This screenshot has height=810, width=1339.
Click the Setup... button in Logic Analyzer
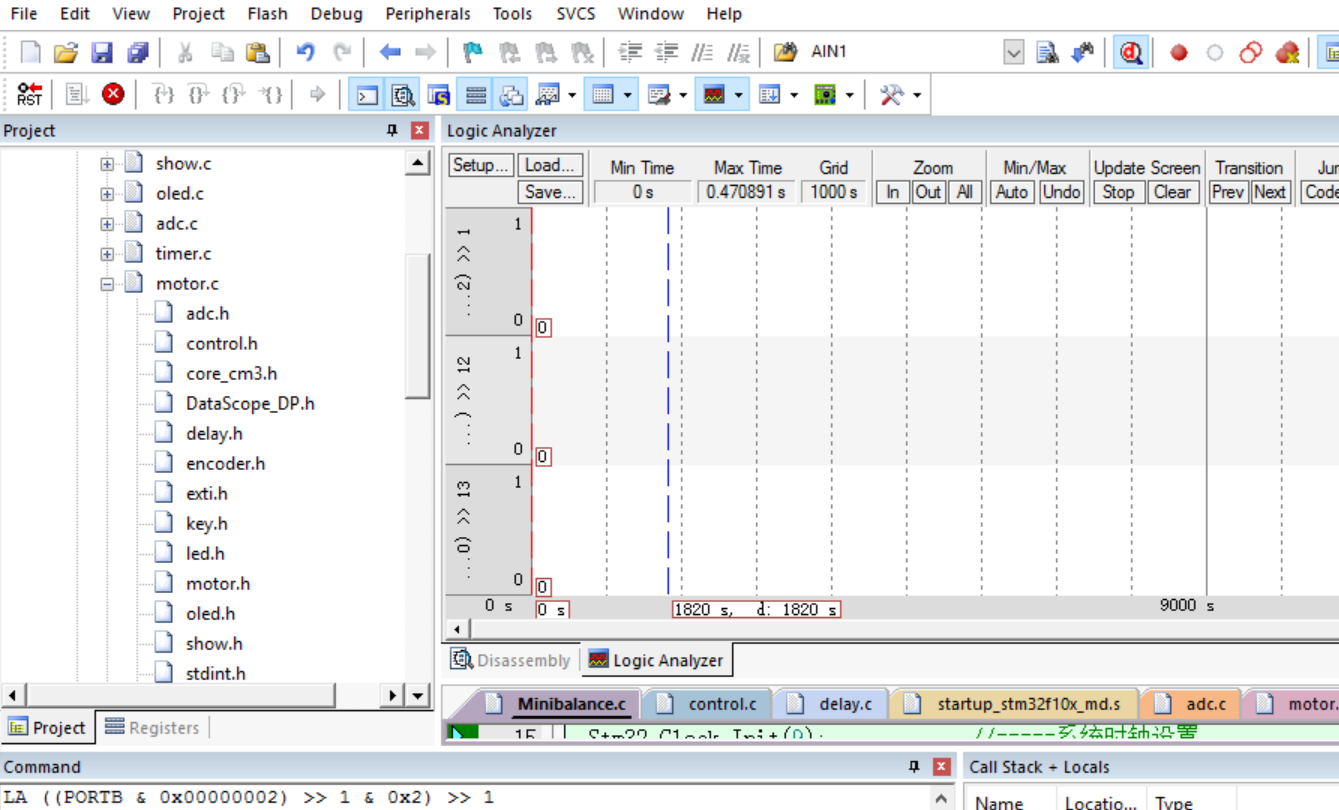tap(481, 166)
